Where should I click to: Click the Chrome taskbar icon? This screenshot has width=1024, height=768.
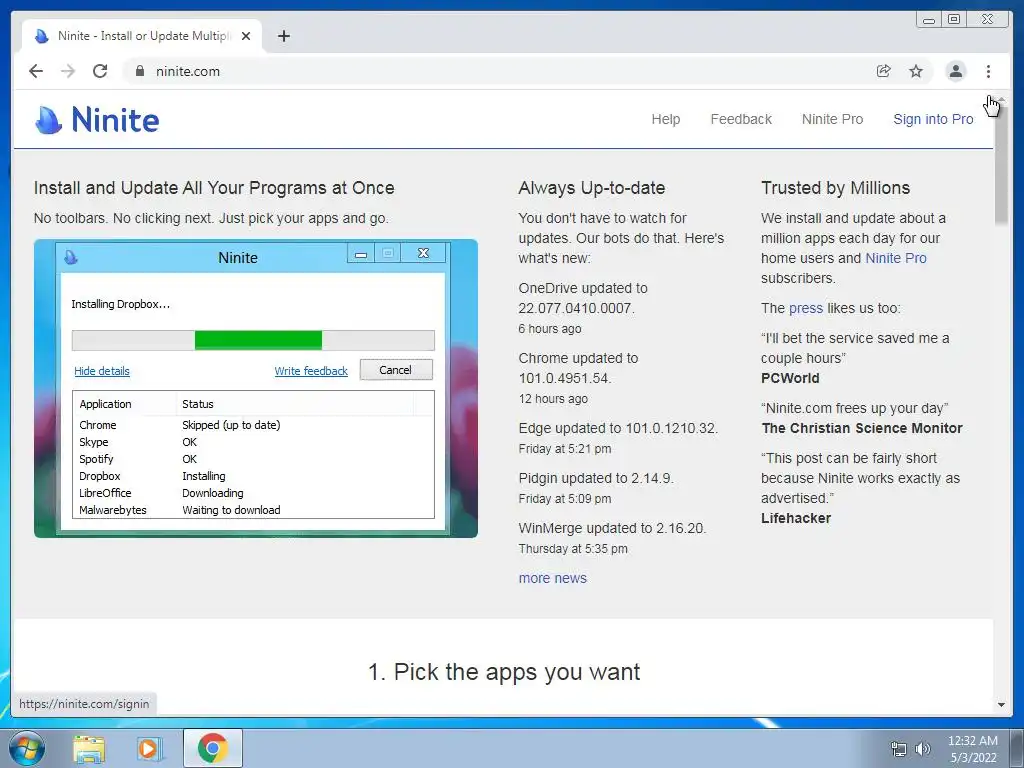pyautogui.click(x=213, y=748)
